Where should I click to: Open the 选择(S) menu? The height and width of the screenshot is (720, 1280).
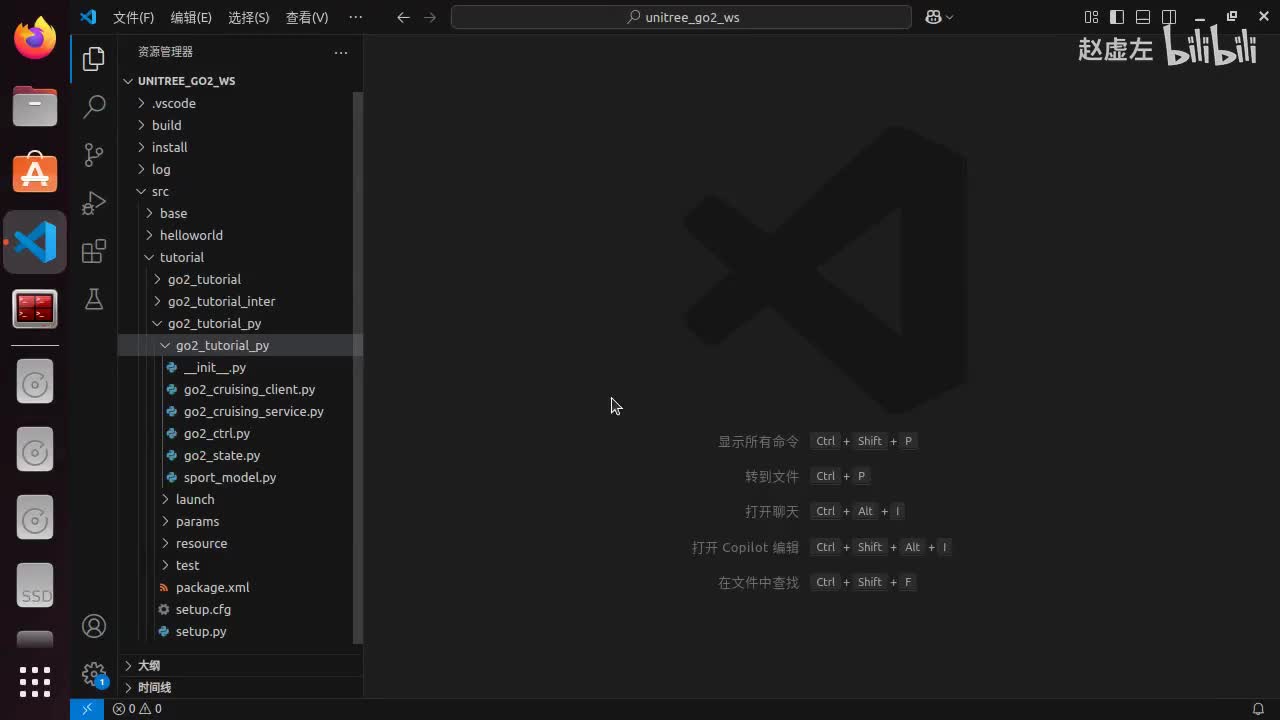point(249,17)
